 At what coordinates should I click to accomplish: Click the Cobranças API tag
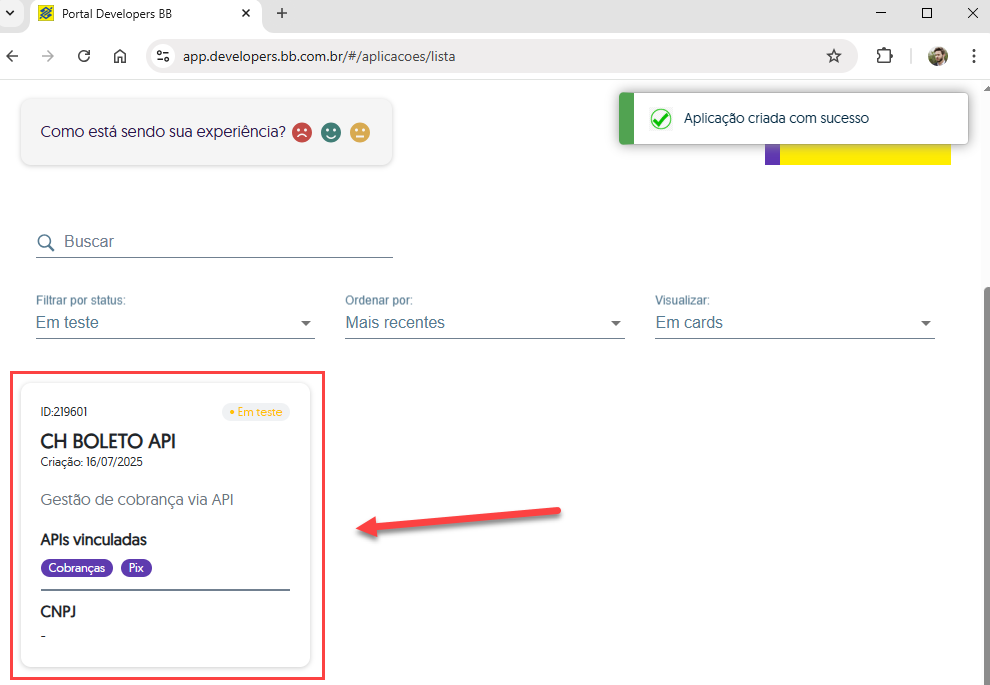(77, 568)
